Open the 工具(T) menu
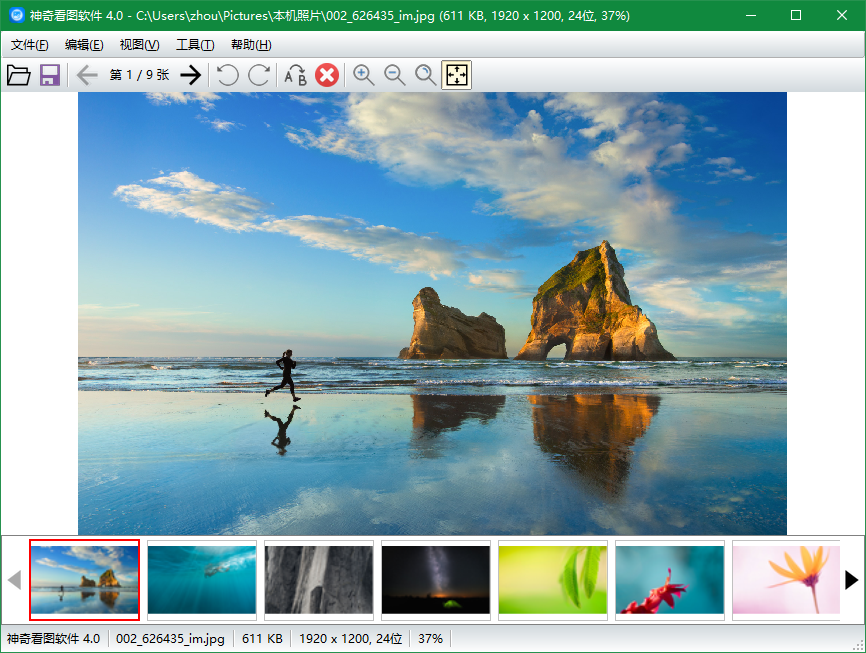 [x=195, y=45]
